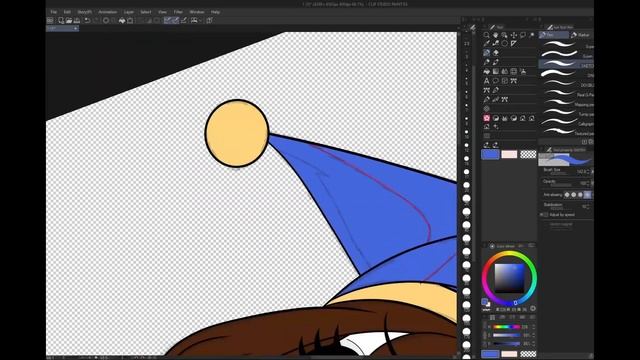This screenshot has width=640, height=360.
Task: Select the Mapping pen brush
Action: [567, 104]
